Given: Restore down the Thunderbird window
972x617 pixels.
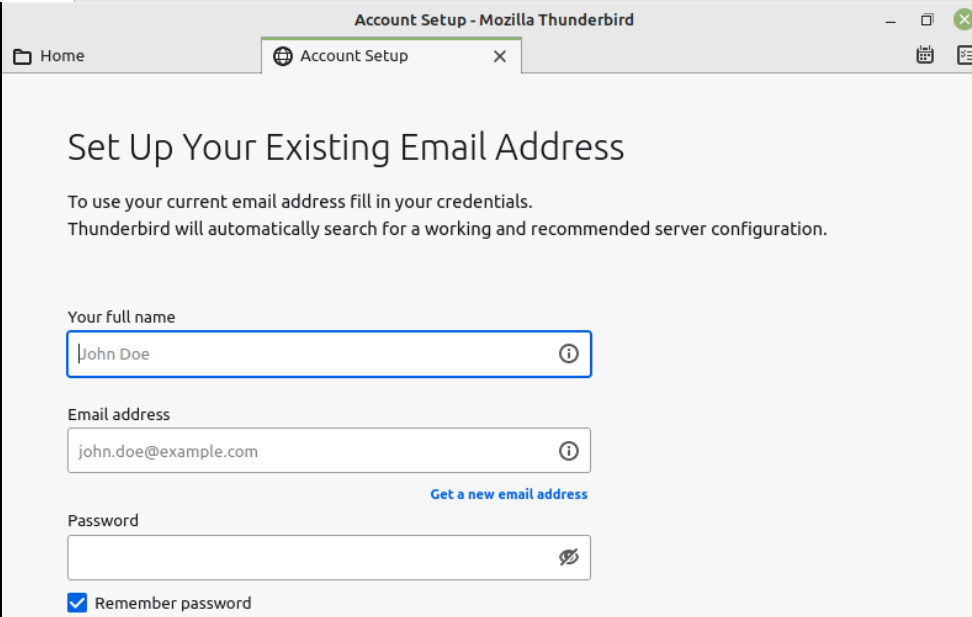Looking at the screenshot, I should point(927,20).
